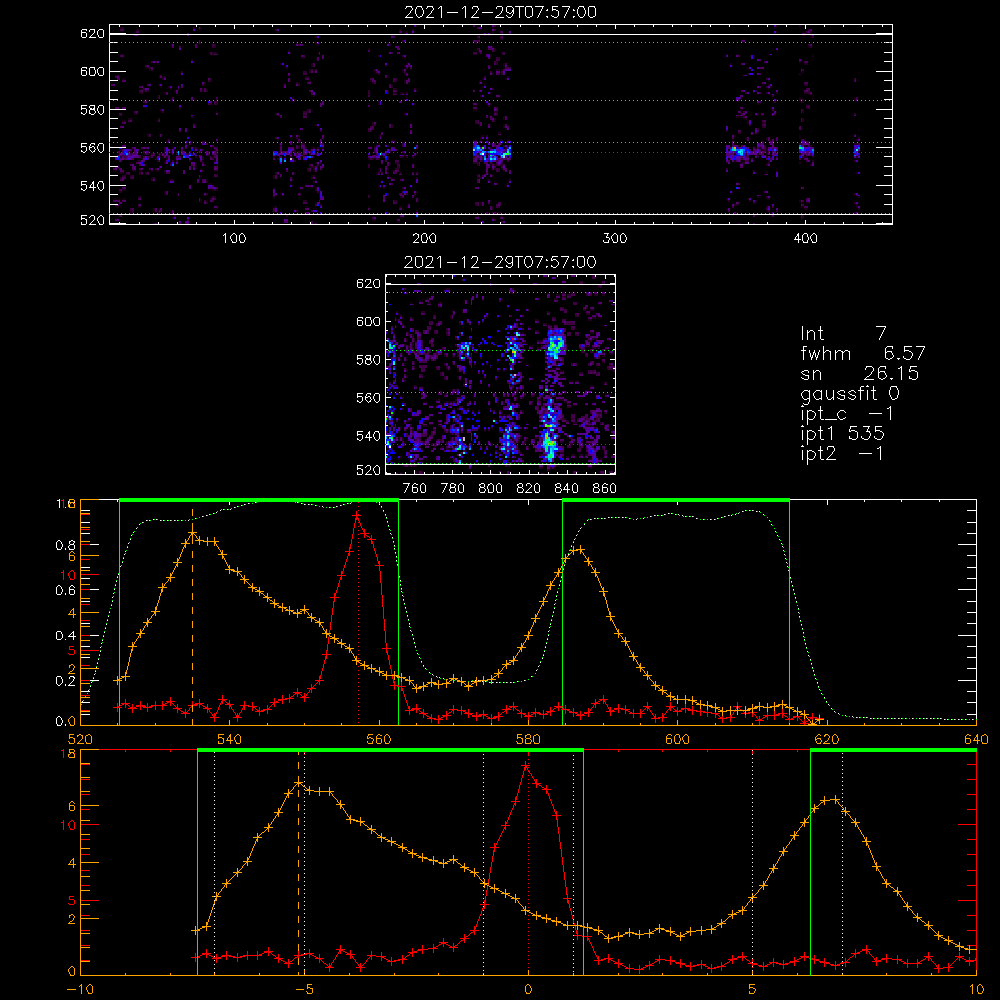Select the 'ipt2 -1' readout line
This screenshot has width=1000, height=1000.
pyautogui.click(x=842, y=453)
